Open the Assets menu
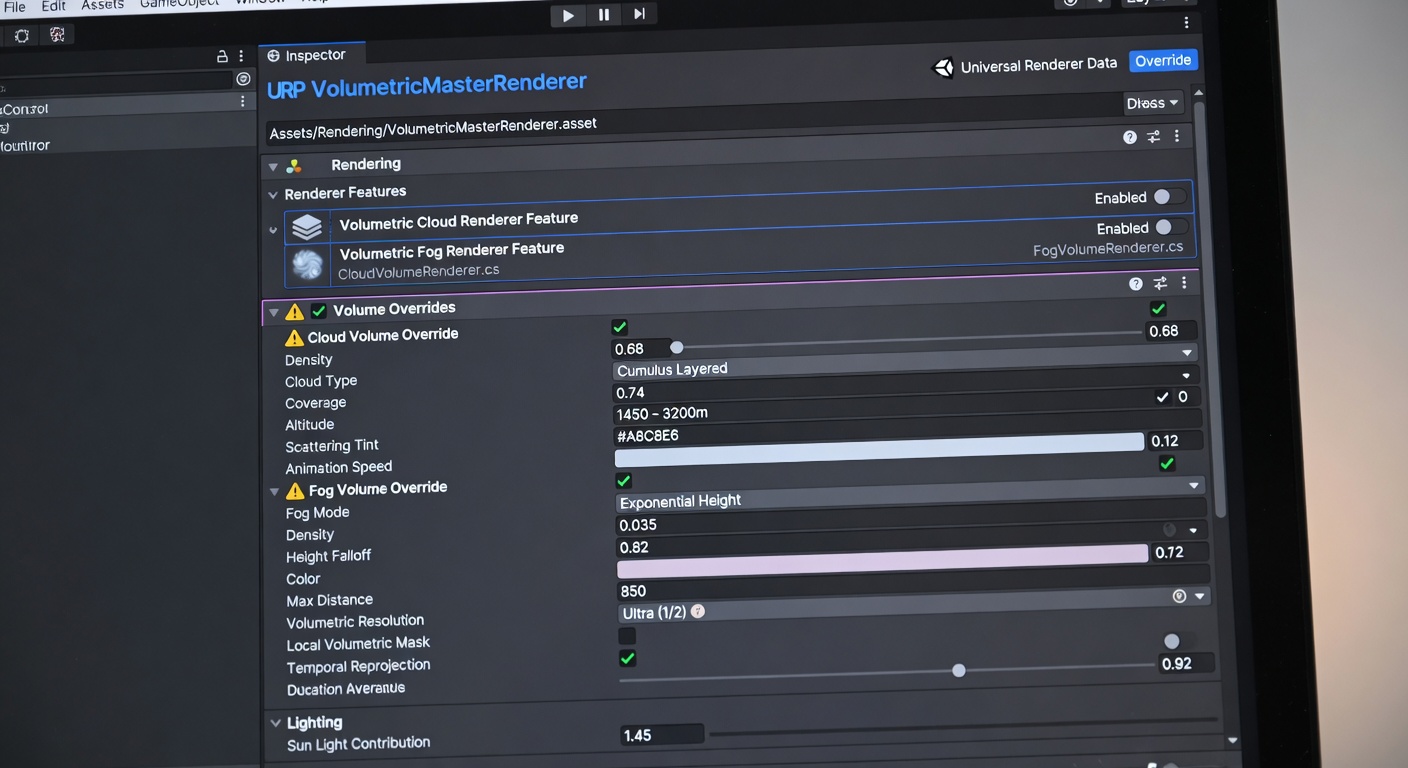This screenshot has width=1408, height=768. 103,5
